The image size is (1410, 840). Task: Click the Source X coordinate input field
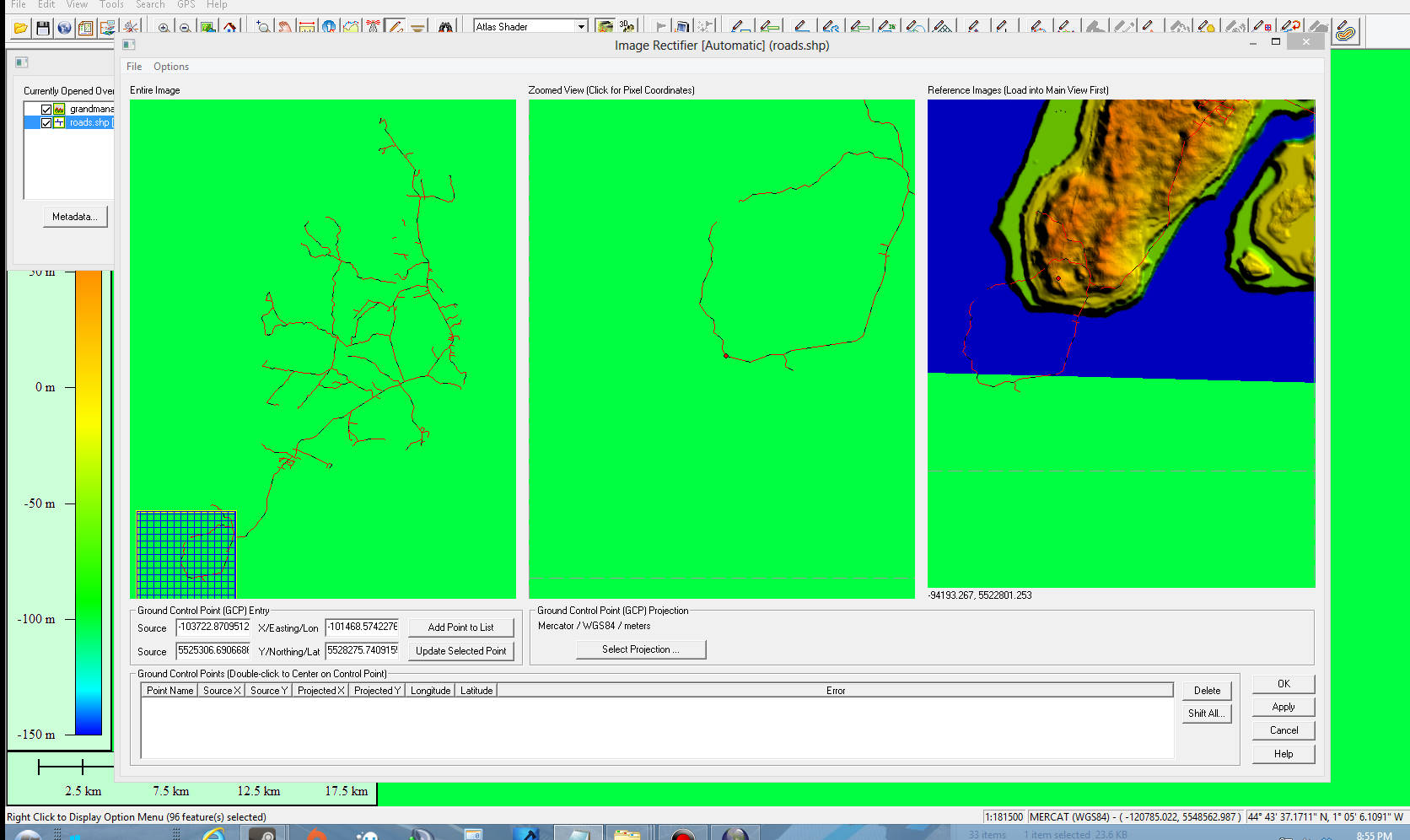click(x=213, y=627)
